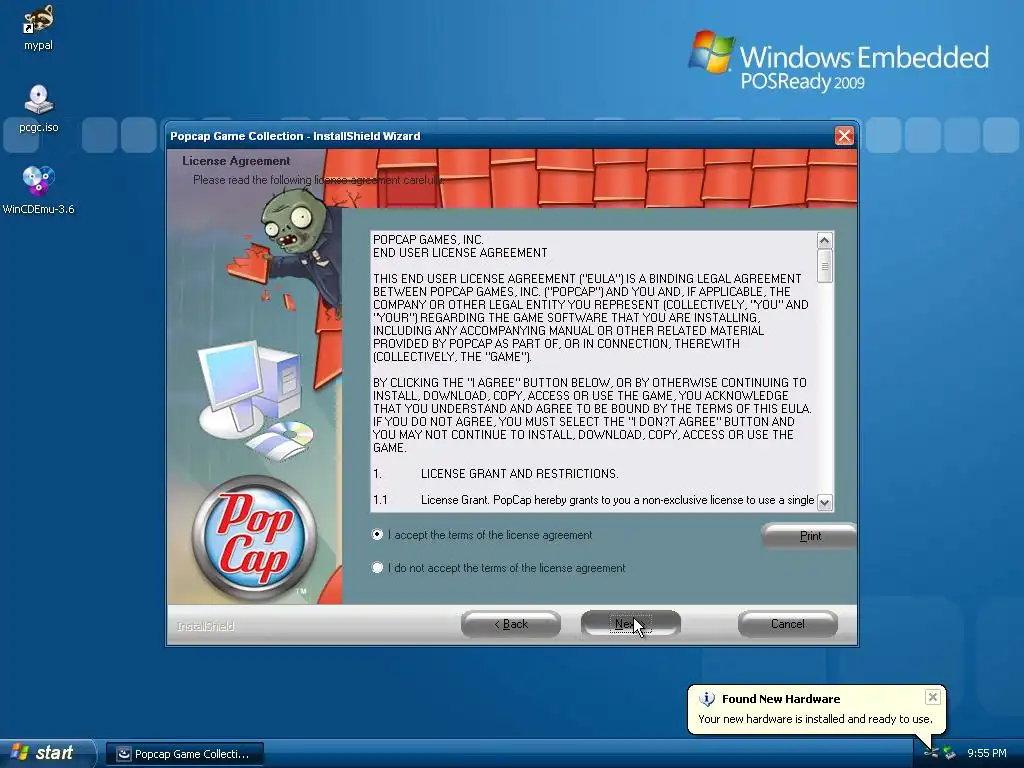This screenshot has width=1024, height=768.
Task: Click the 9:55 PM system clock
Action: (x=987, y=753)
